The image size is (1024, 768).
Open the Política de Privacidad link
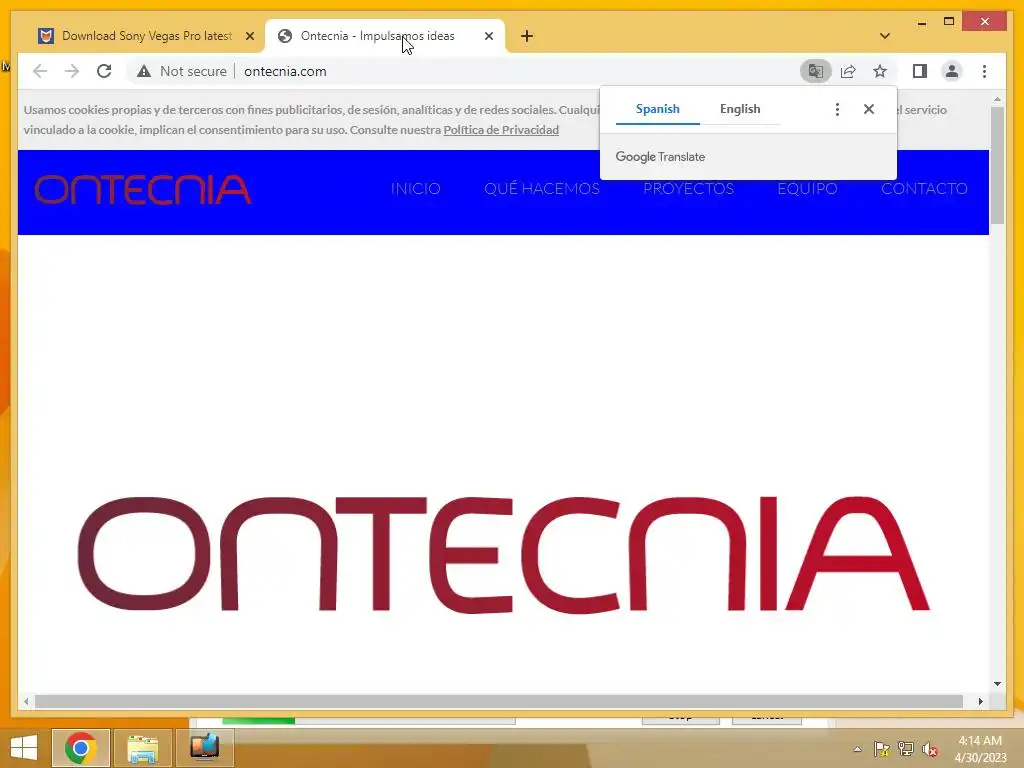pyautogui.click(x=501, y=130)
